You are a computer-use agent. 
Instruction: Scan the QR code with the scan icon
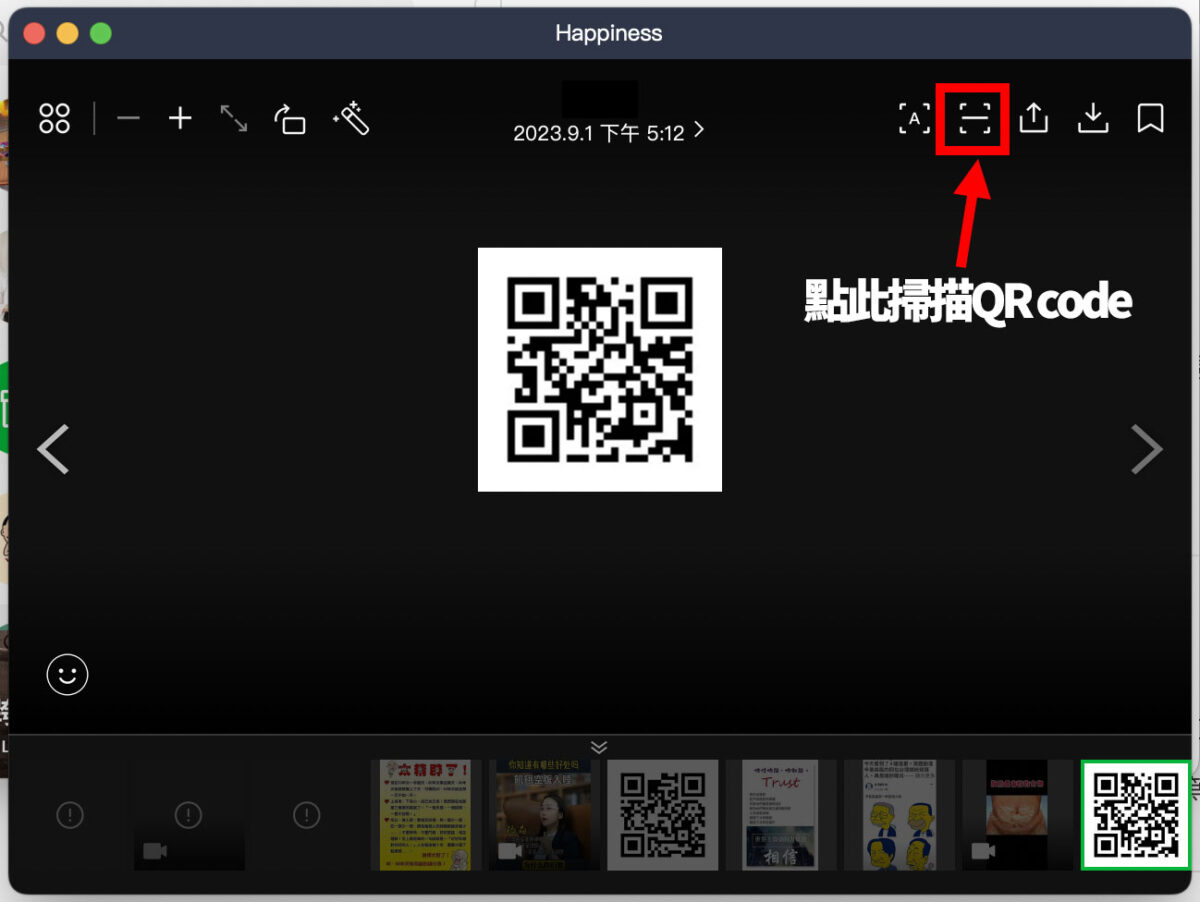click(x=973, y=119)
